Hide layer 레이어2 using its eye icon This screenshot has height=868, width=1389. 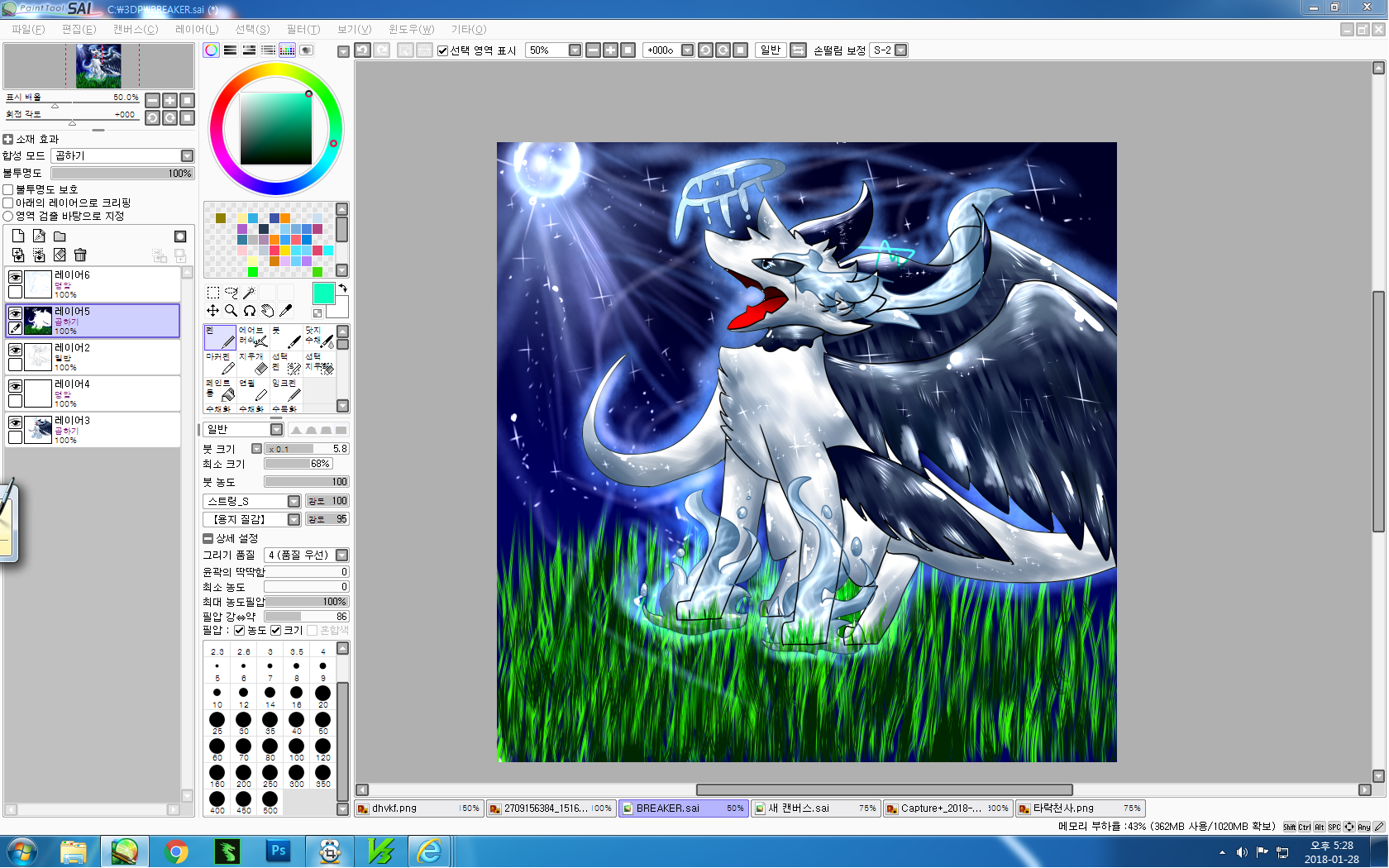coord(15,350)
